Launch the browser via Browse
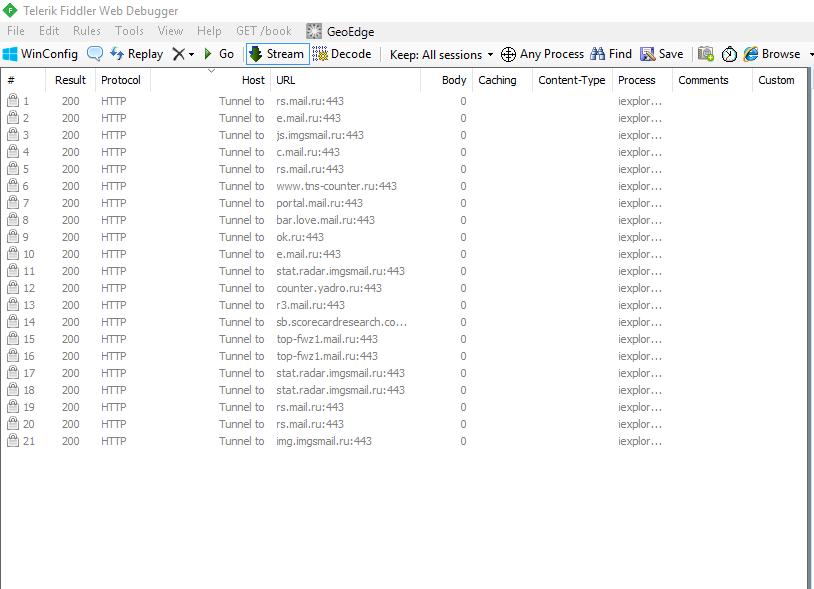This screenshot has height=589, width=814. pyautogui.click(x=772, y=54)
